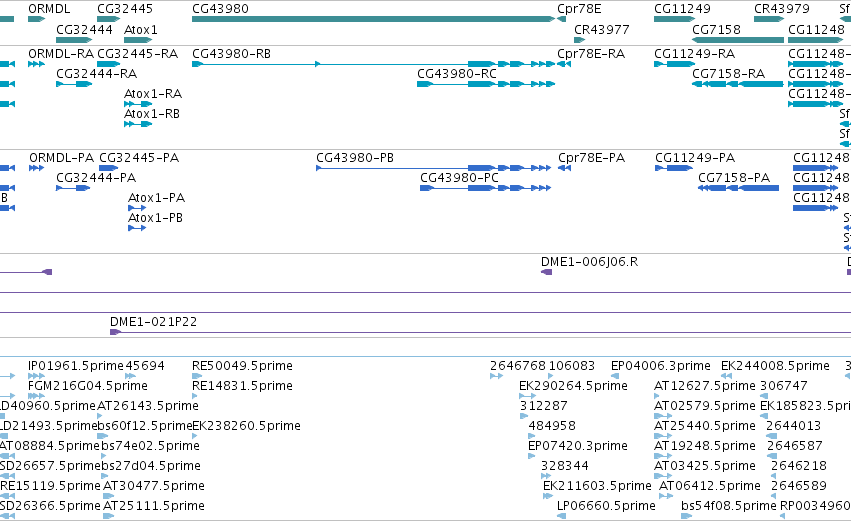Select the CG7158 gene bar

coord(738,40)
